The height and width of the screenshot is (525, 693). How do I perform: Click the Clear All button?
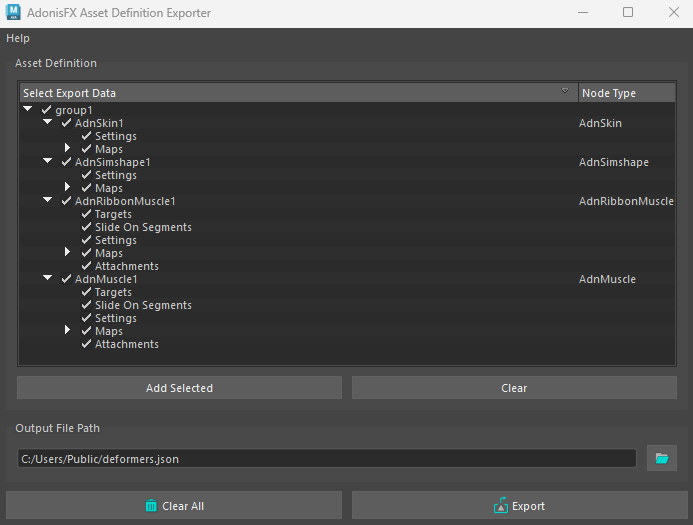pos(174,506)
